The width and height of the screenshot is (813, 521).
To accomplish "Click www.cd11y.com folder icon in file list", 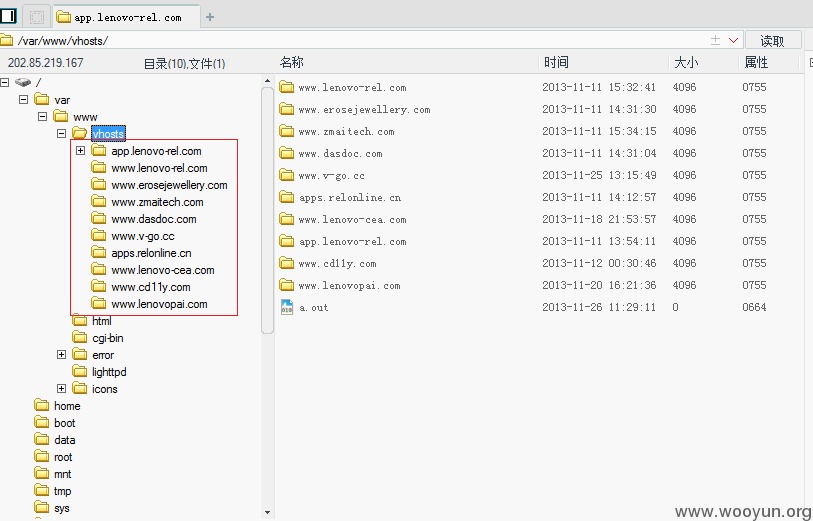I will pyautogui.click(x=286, y=263).
